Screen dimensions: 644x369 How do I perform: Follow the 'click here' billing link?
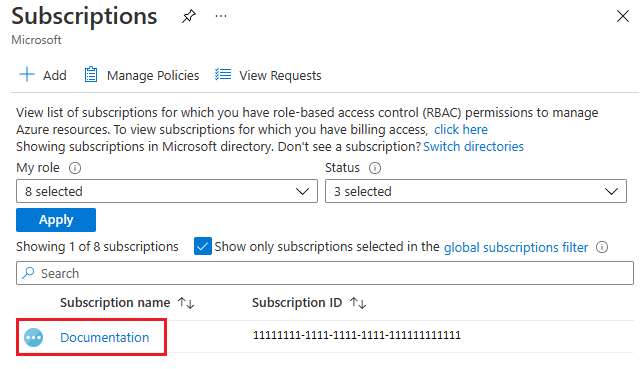click(x=461, y=129)
